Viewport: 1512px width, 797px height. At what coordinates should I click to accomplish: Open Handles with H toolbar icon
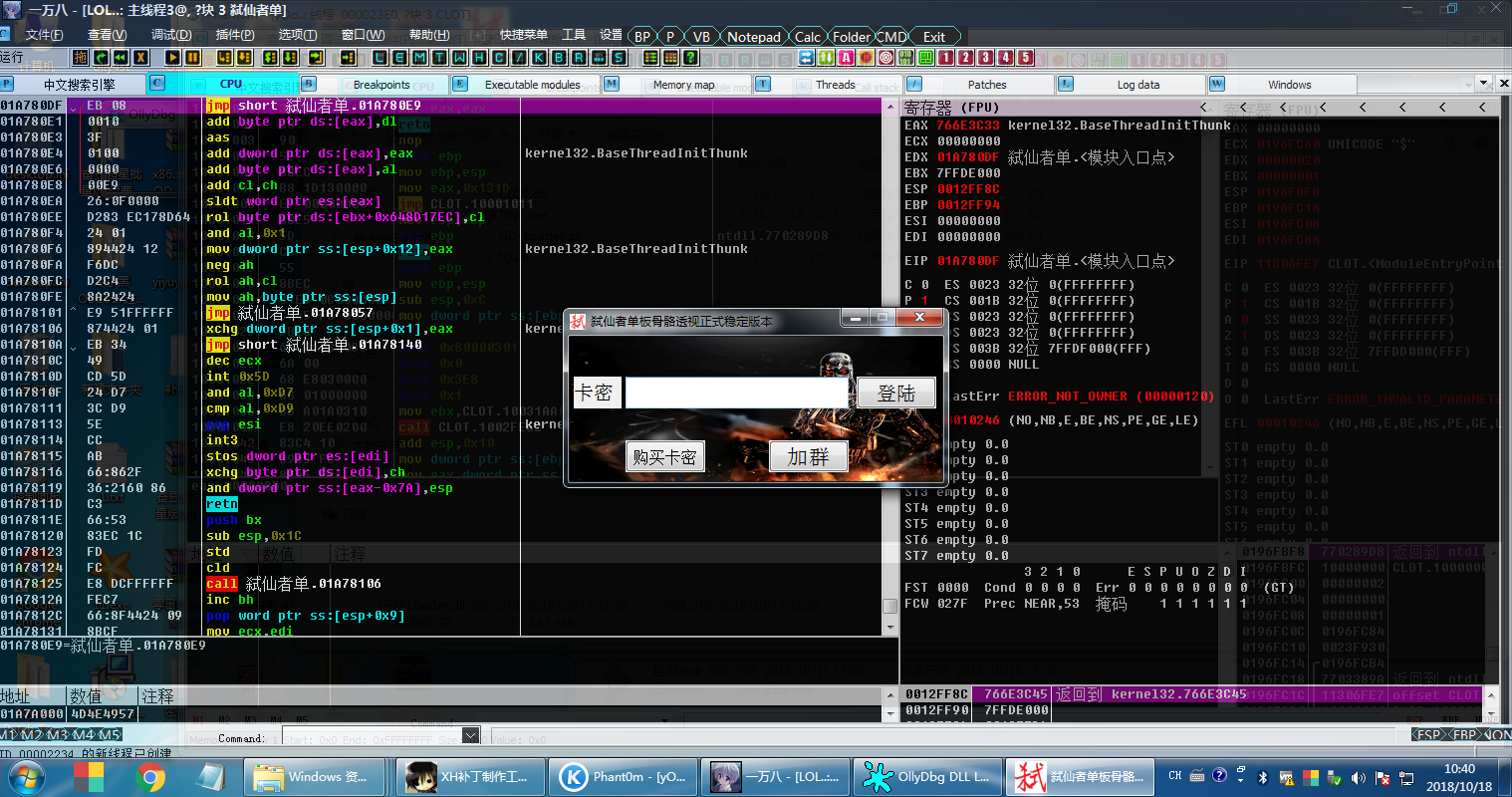tap(479, 58)
